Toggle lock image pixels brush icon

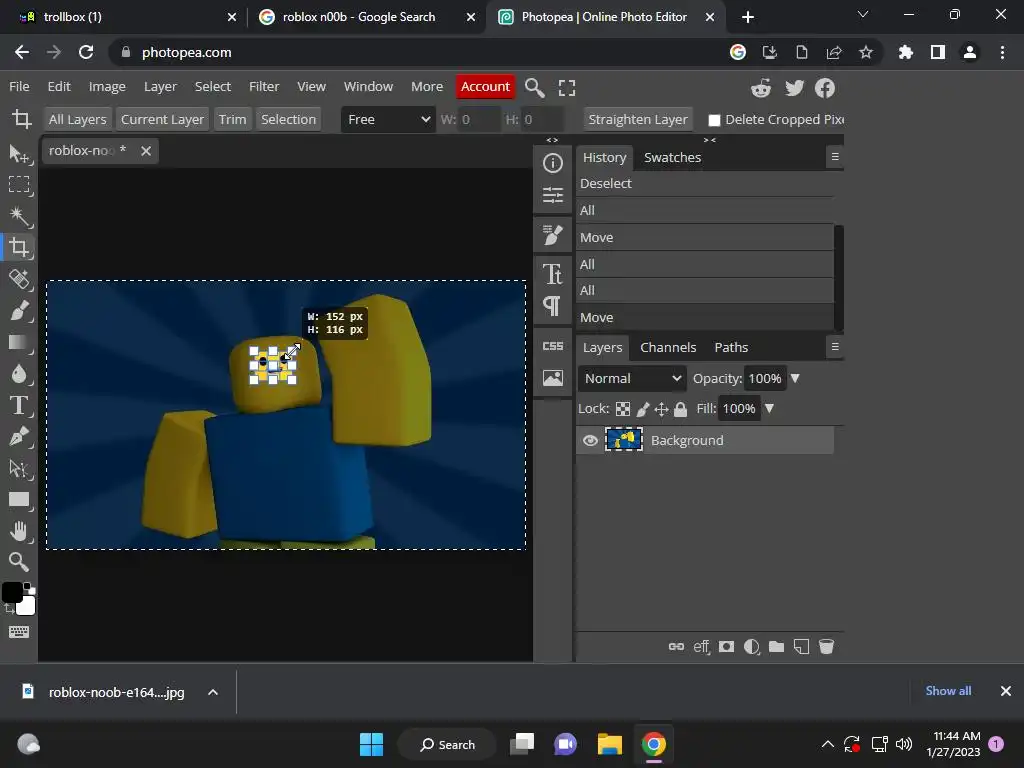(x=643, y=409)
